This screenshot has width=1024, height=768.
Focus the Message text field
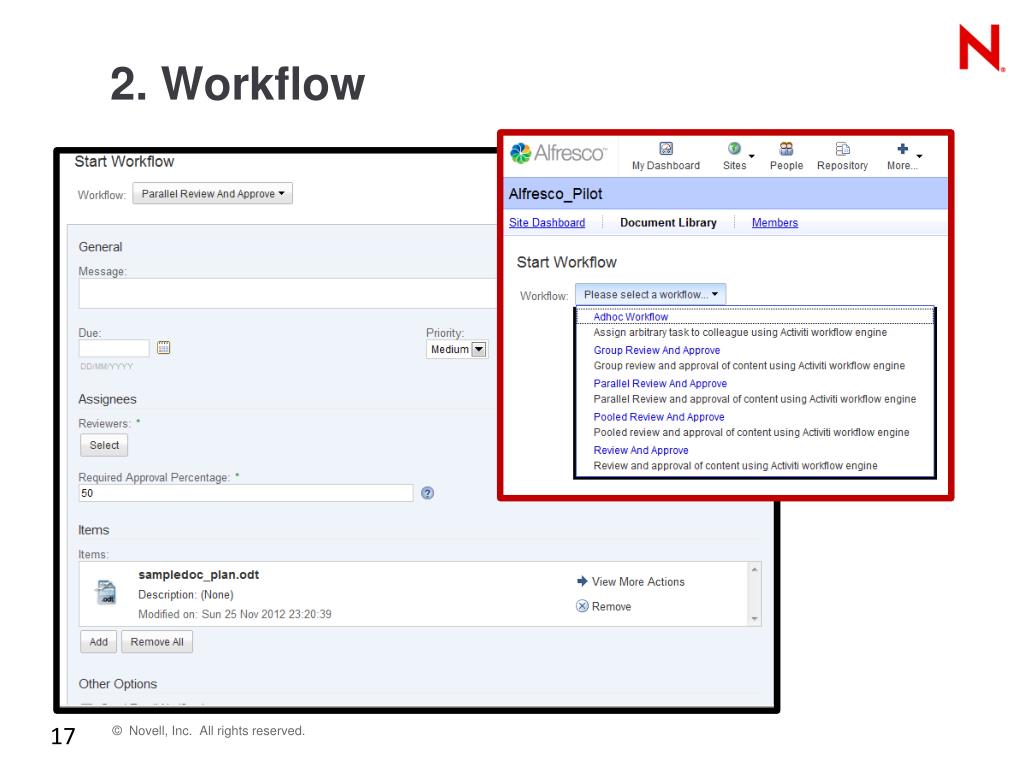click(287, 293)
